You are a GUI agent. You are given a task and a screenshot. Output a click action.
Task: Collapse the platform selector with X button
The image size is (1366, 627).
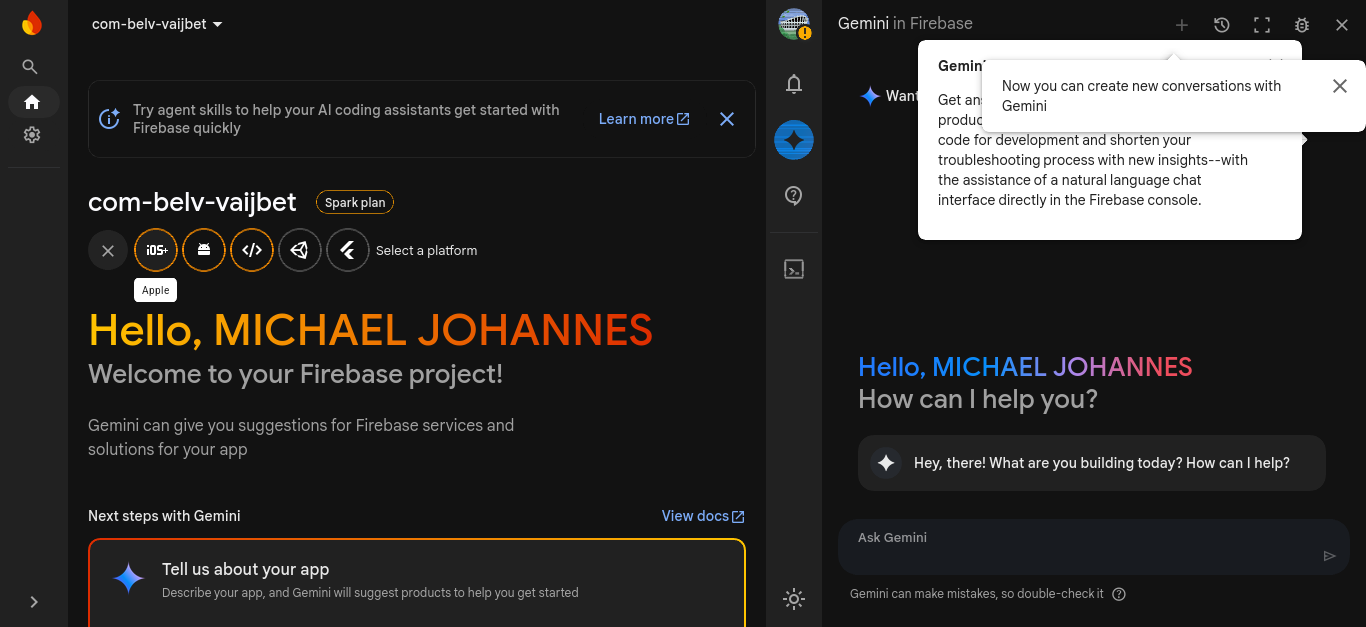(108, 250)
